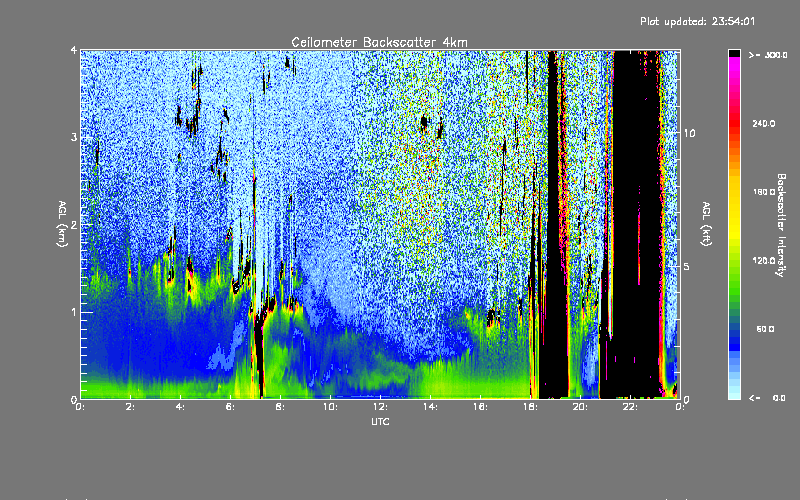
Task: Select the '16:' UTC hour tick label
Action: point(480,407)
